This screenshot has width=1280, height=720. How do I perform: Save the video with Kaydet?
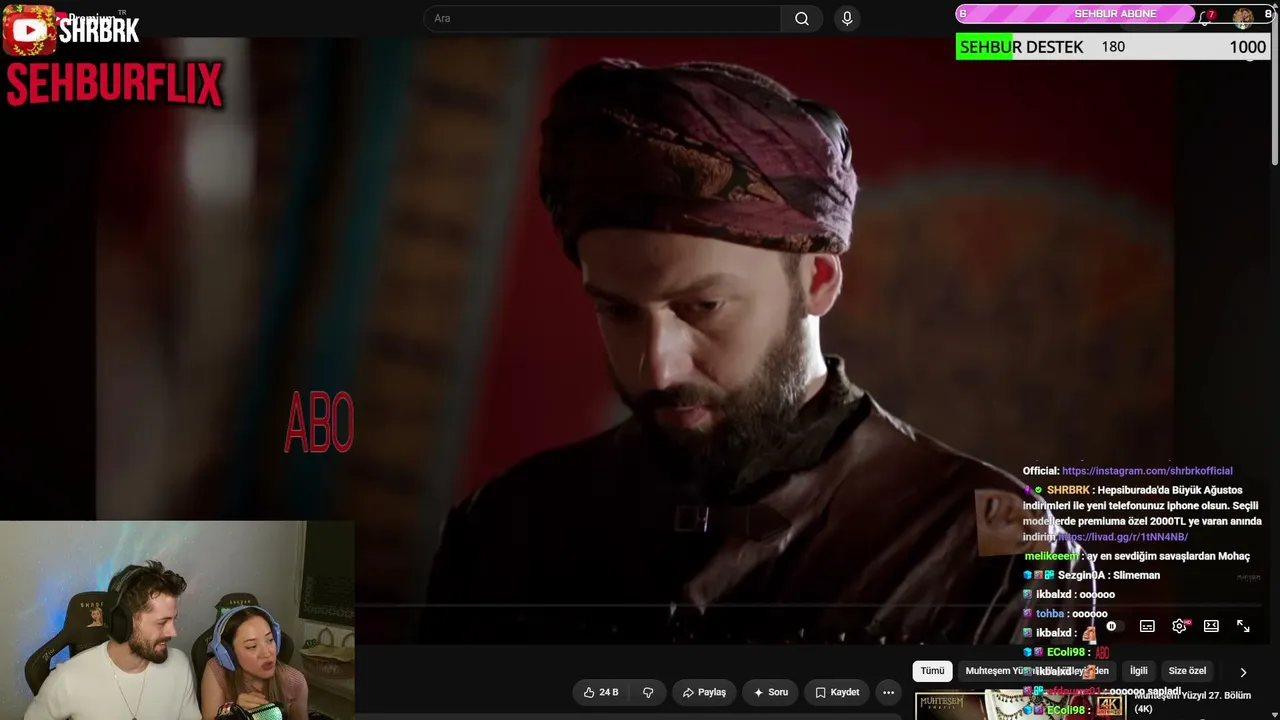[x=837, y=692]
